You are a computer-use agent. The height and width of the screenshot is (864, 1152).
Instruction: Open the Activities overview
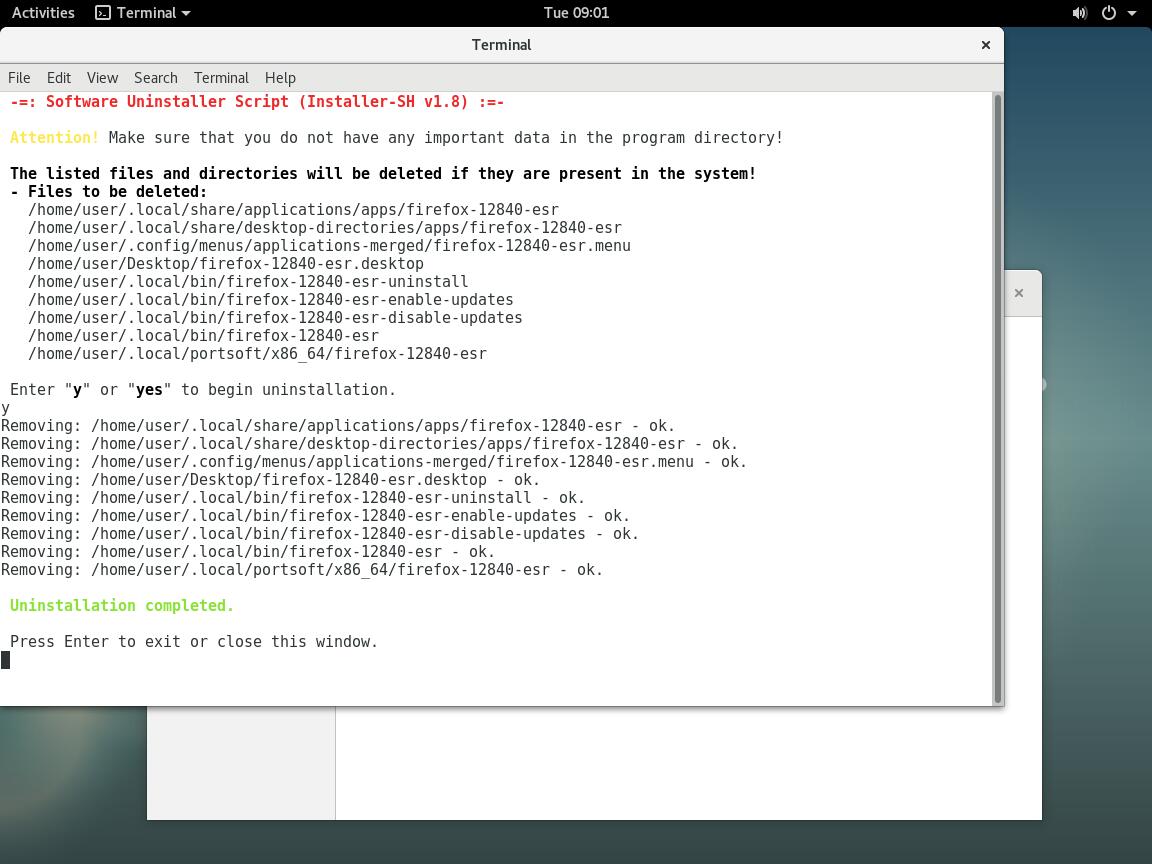tap(43, 12)
